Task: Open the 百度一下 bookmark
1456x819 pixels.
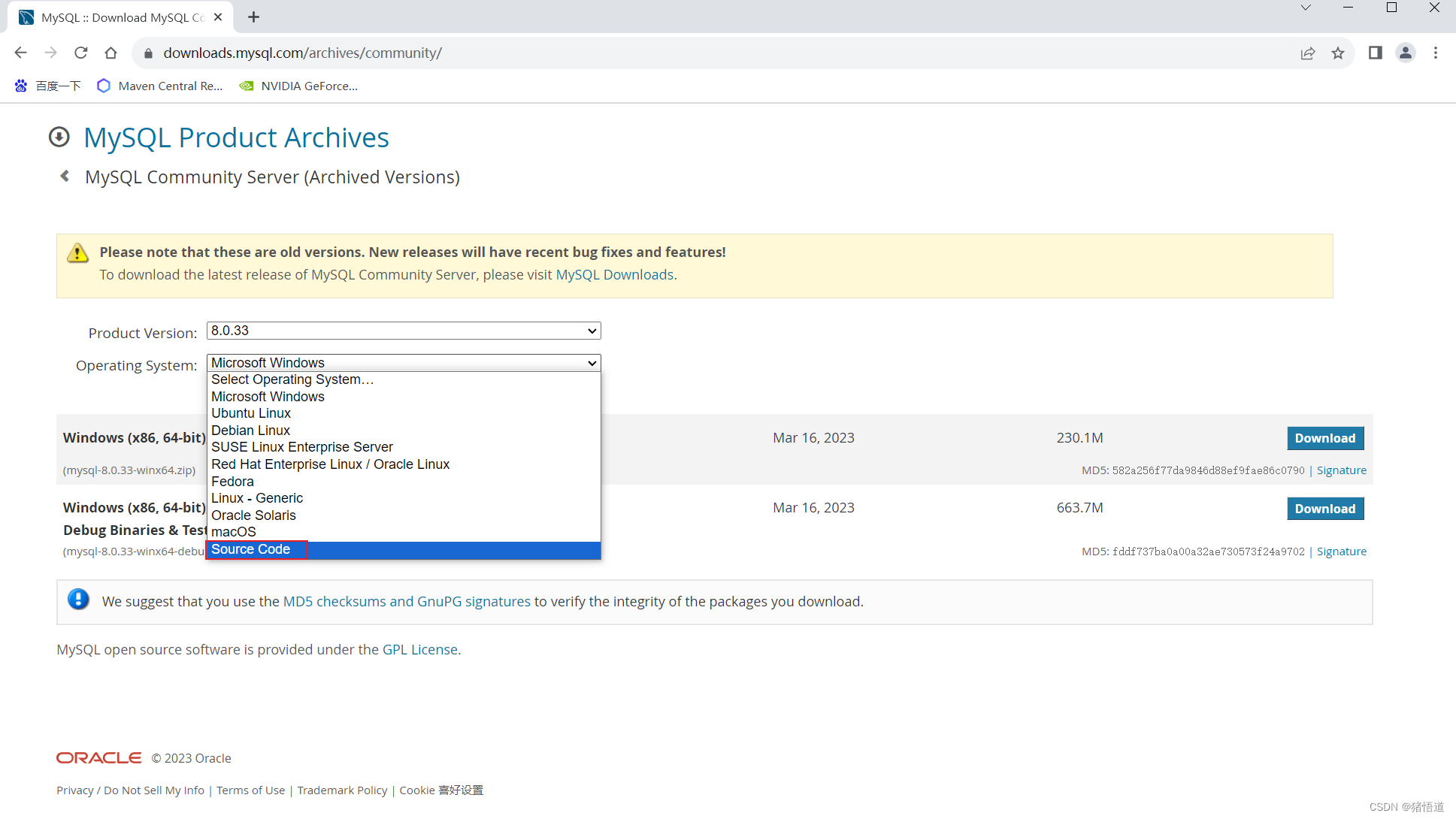Action: pyautogui.click(x=47, y=86)
